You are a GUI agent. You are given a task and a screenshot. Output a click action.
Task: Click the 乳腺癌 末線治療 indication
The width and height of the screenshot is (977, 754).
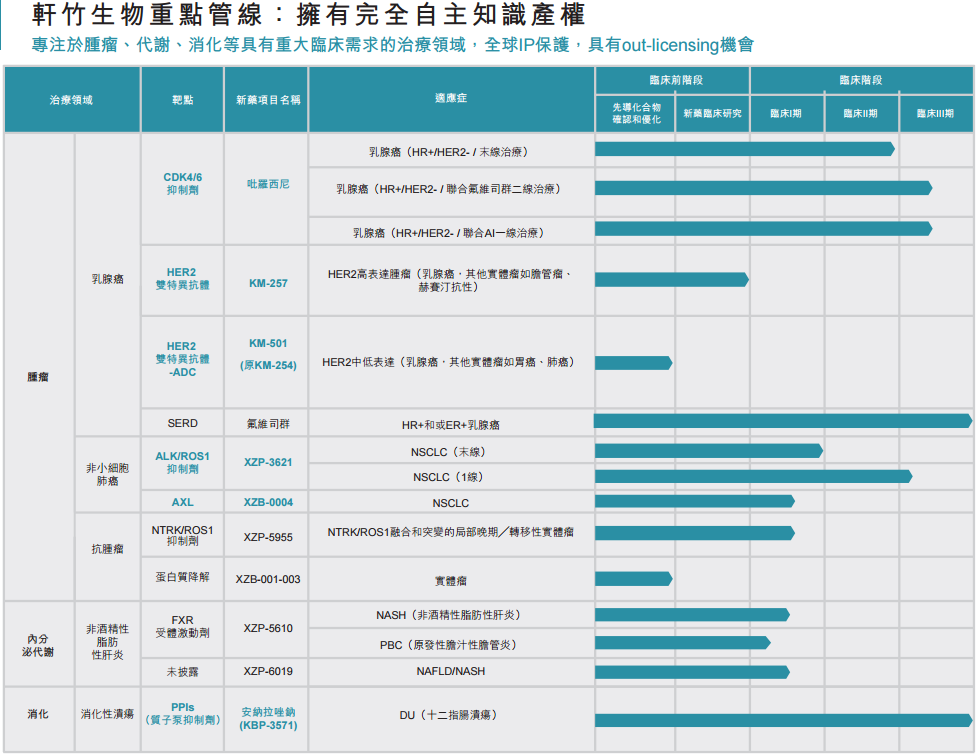pyautogui.click(x=448, y=152)
